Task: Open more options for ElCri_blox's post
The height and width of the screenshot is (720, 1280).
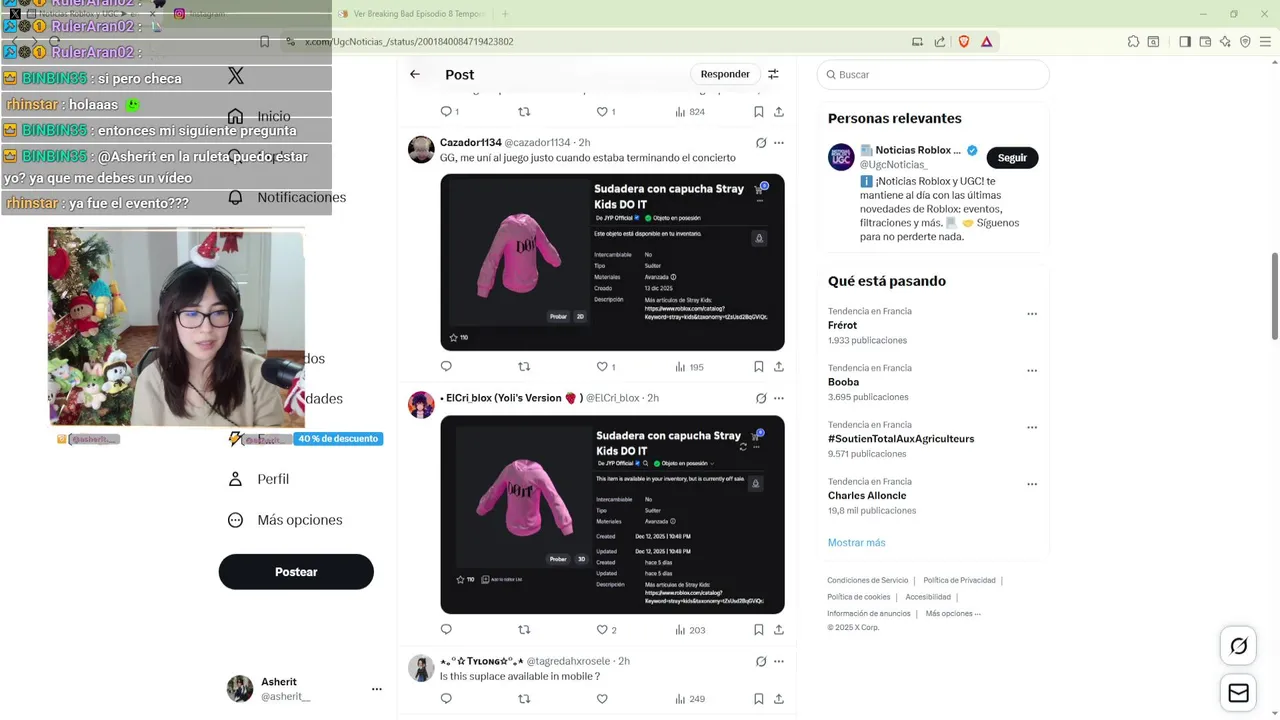Action: tap(779, 398)
